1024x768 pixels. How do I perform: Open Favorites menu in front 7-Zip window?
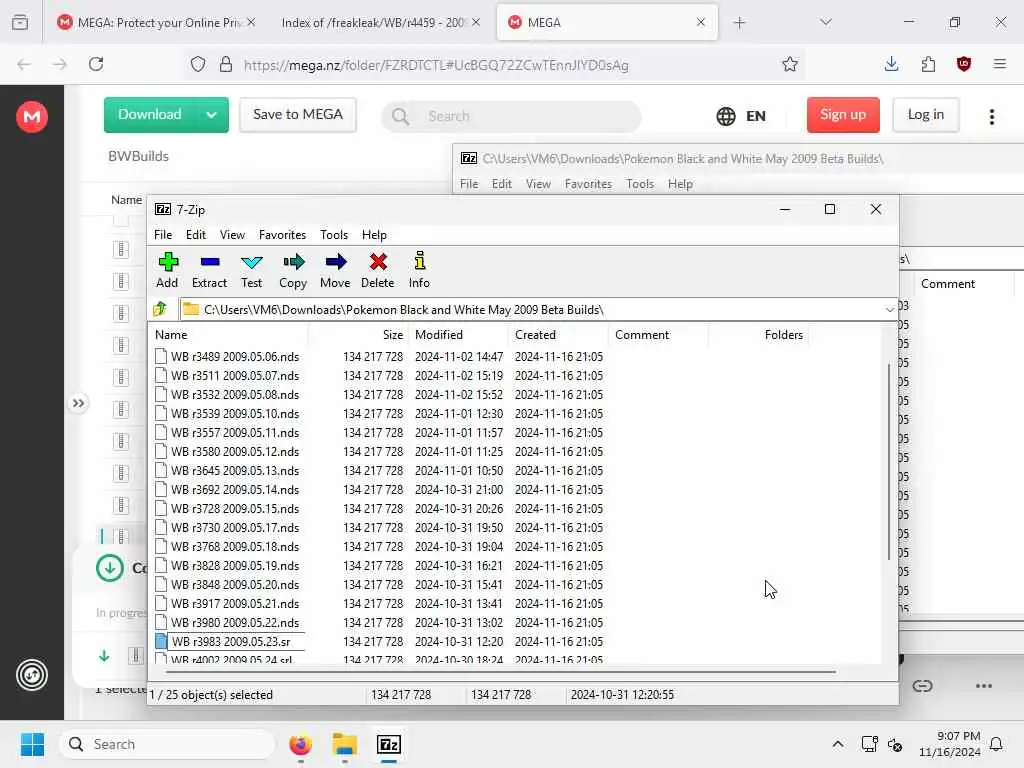coord(282,234)
